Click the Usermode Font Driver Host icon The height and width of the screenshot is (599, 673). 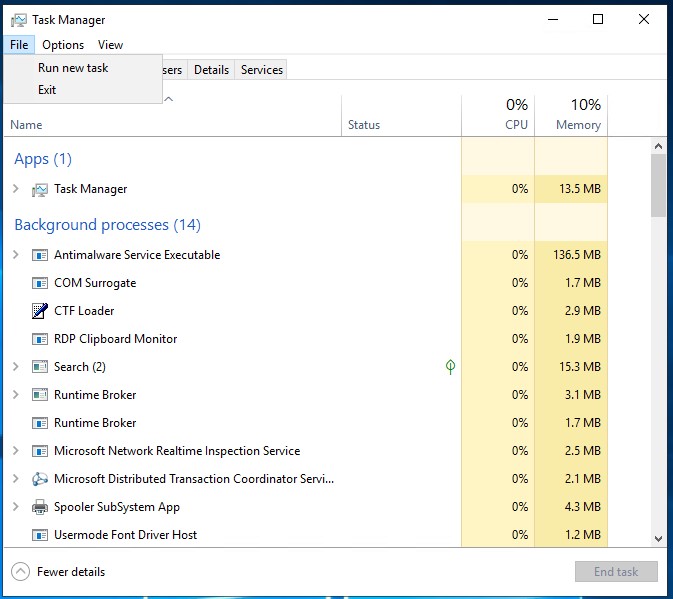click(x=40, y=535)
